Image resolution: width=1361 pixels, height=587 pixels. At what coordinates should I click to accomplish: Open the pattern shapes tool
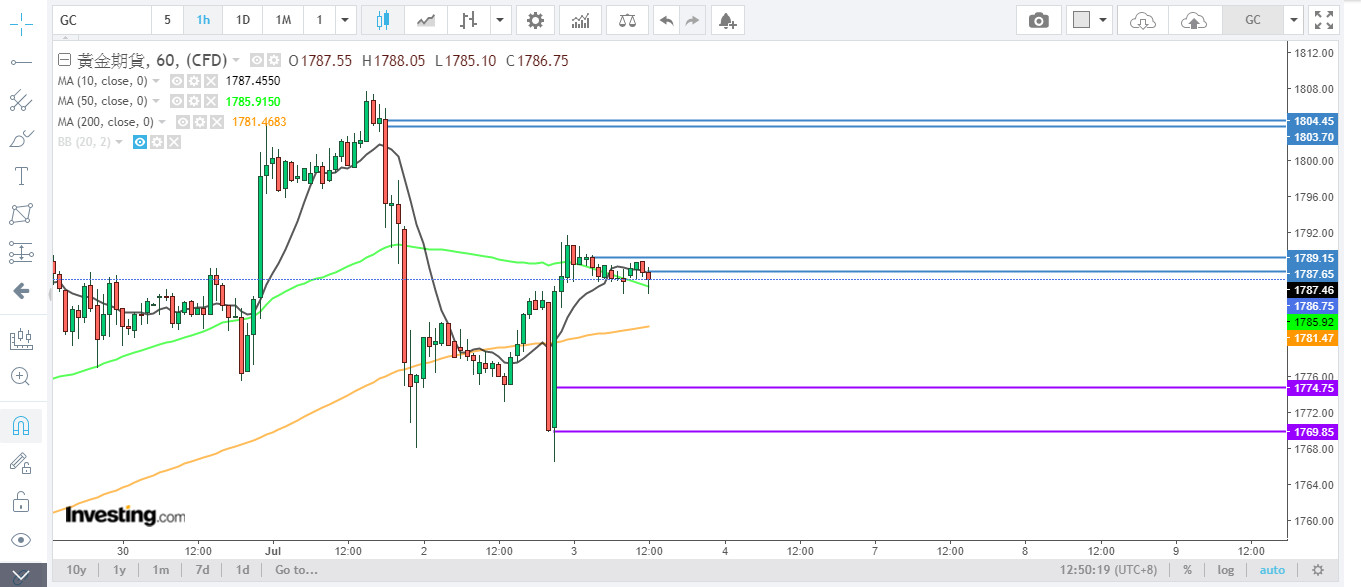[x=20, y=214]
